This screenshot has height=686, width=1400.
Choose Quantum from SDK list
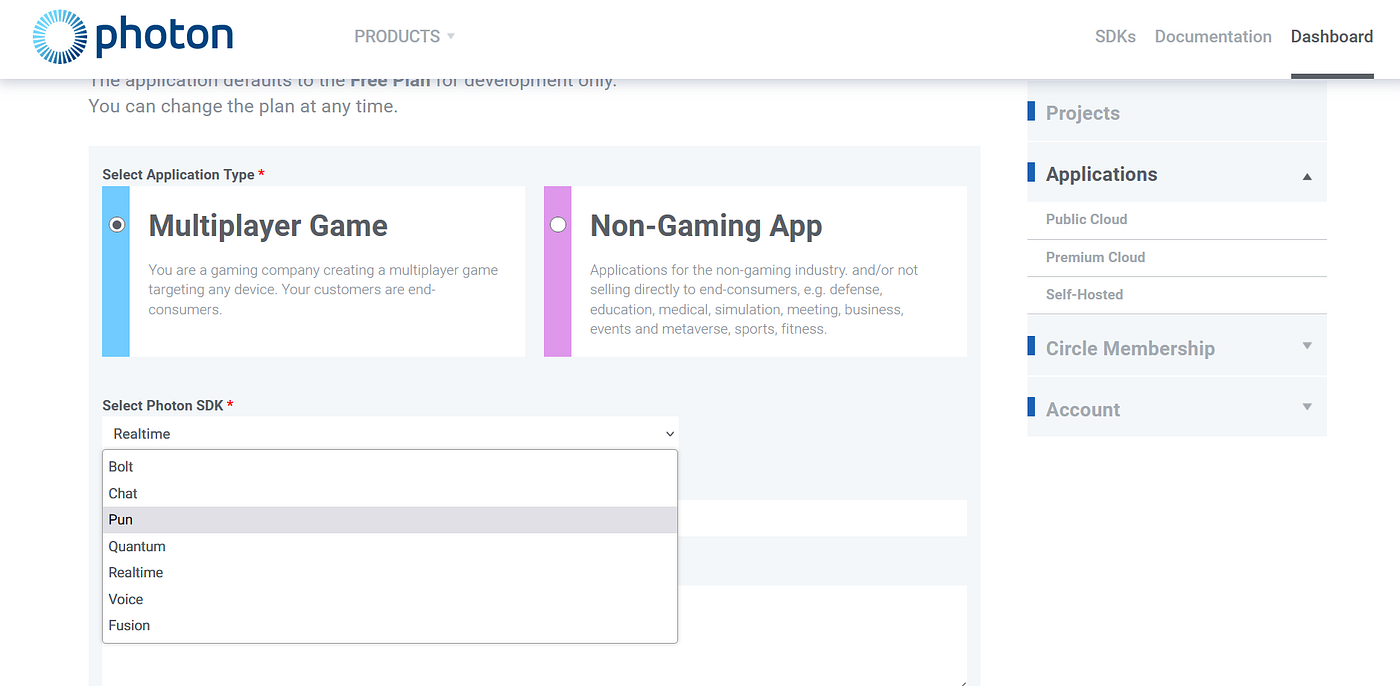[390, 546]
